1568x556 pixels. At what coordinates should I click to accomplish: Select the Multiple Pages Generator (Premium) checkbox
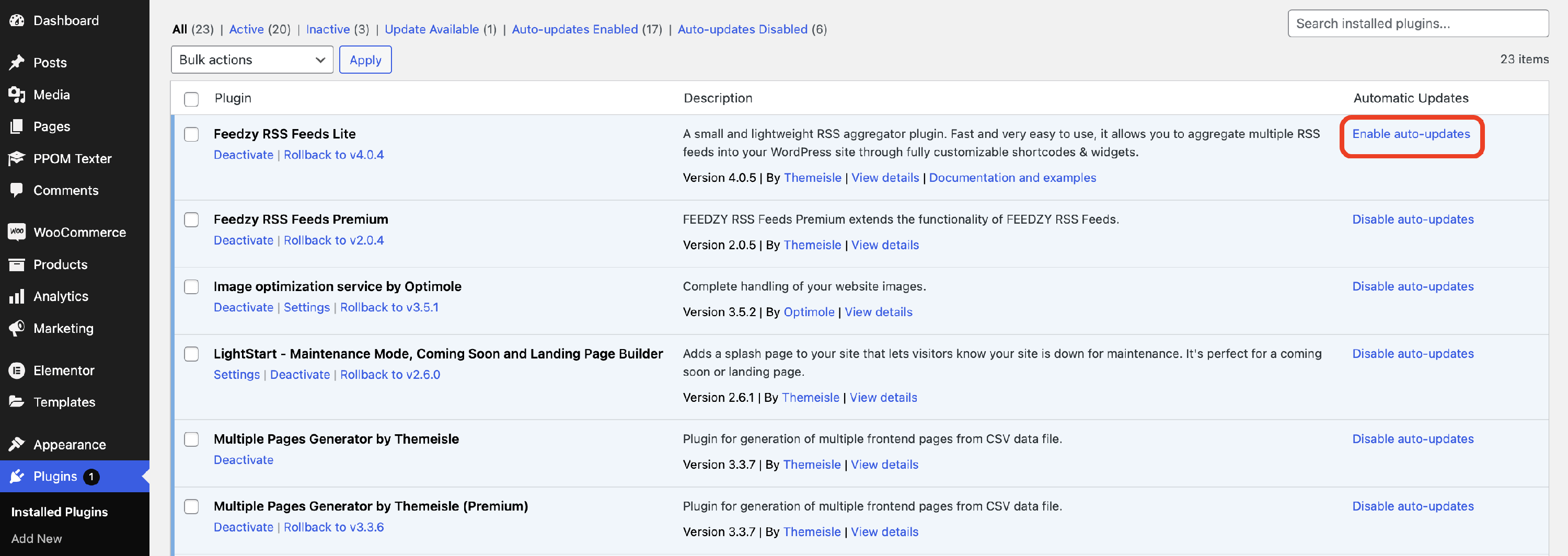click(x=191, y=507)
